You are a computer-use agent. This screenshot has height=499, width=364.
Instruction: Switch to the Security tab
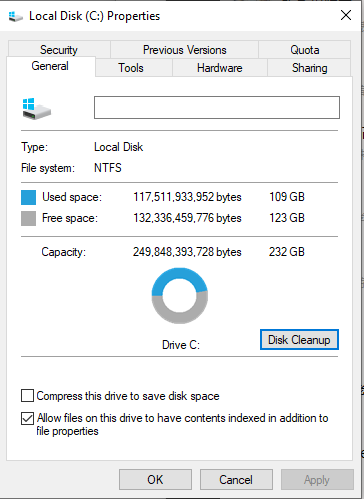pos(59,50)
